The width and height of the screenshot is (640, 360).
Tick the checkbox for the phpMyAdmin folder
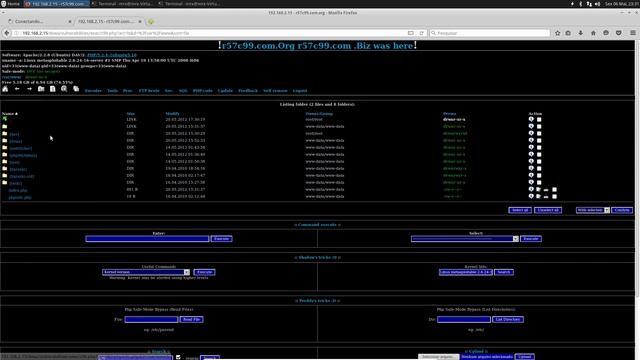pos(539,154)
